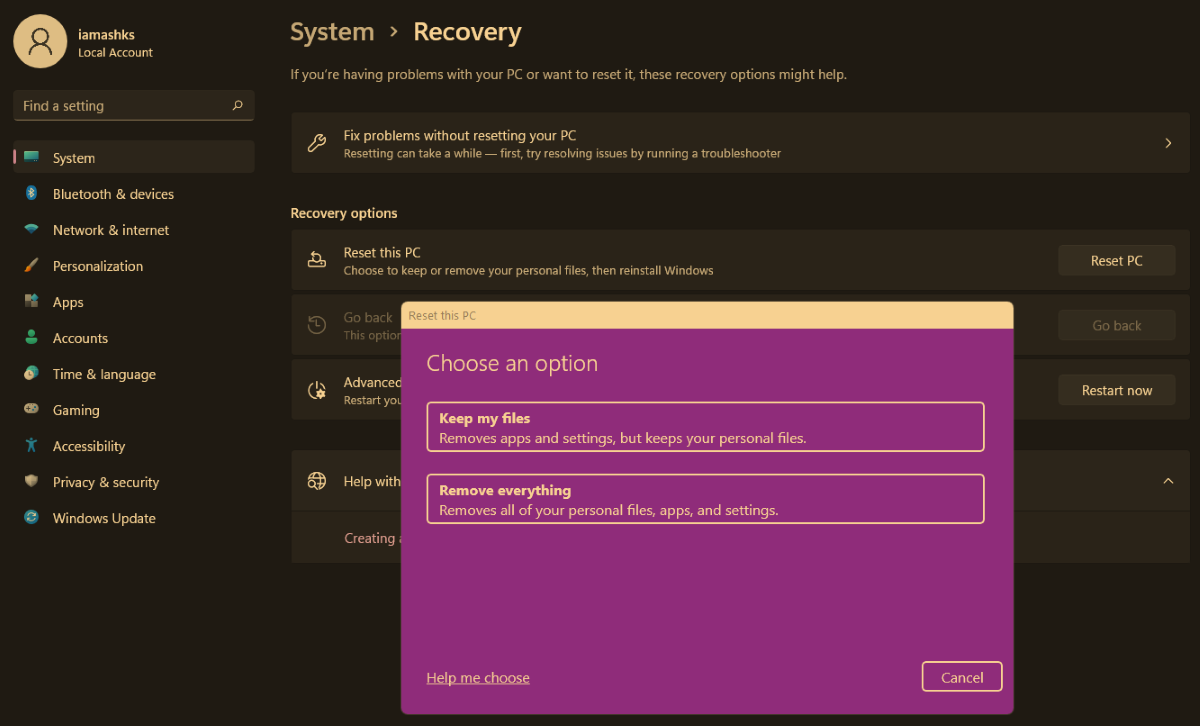The width and height of the screenshot is (1200, 726).
Task: Click the iamashks account name
Action: pyautogui.click(x=106, y=35)
